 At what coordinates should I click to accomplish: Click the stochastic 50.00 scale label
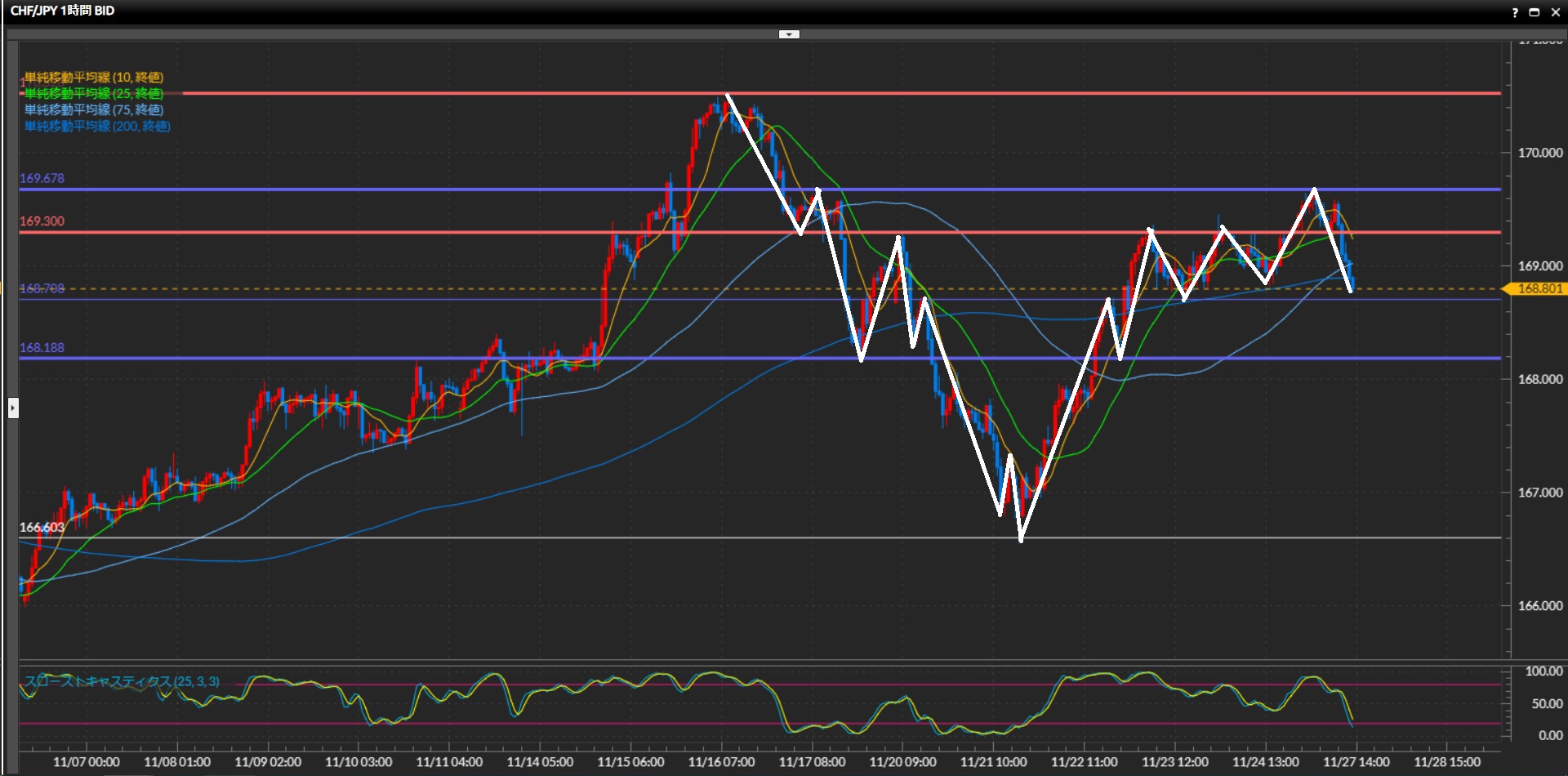pos(1546,704)
